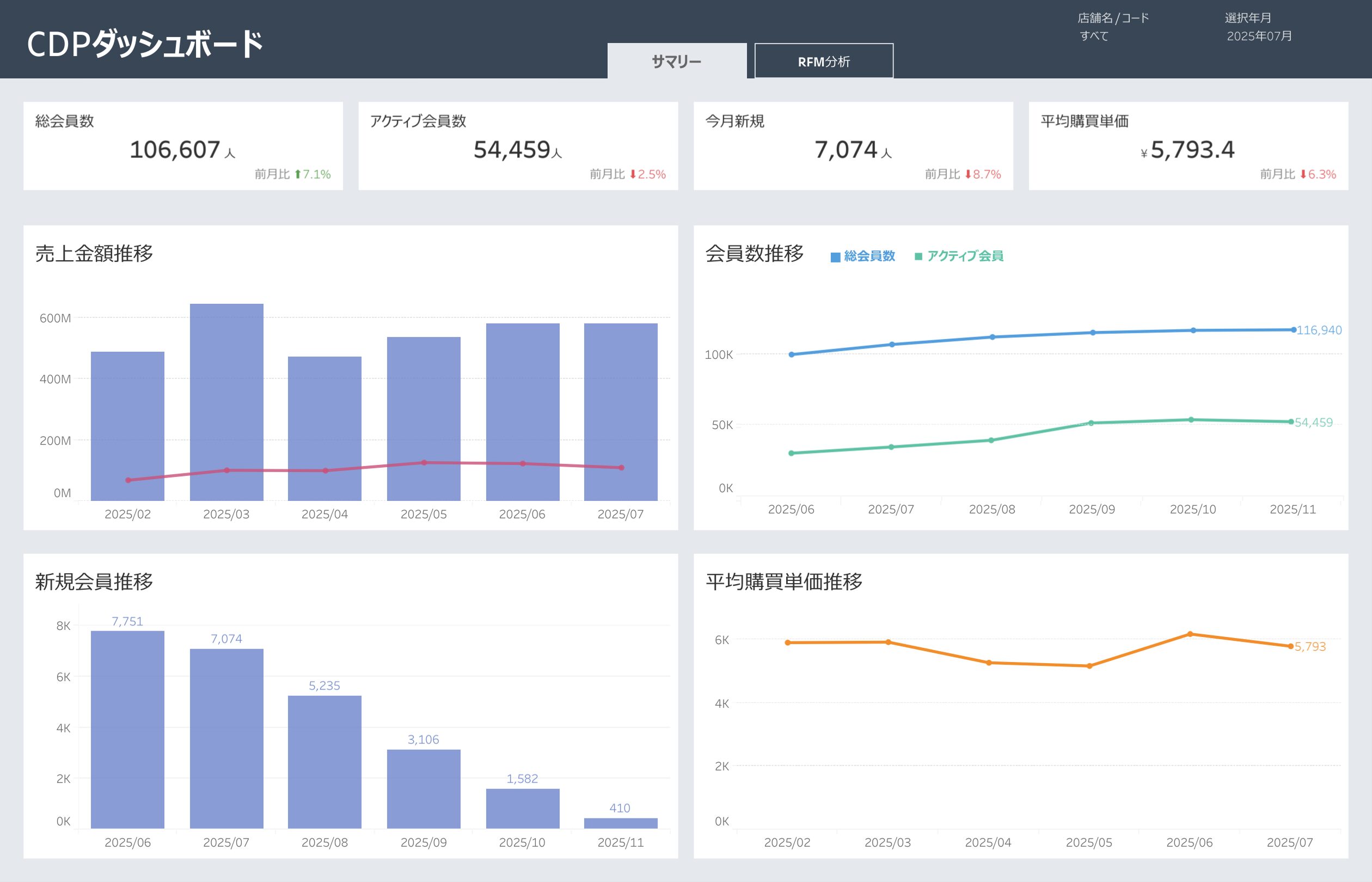Image resolution: width=1372 pixels, height=882 pixels.
Task: Click the アクティブ会員 green legend square
Action: [918, 256]
